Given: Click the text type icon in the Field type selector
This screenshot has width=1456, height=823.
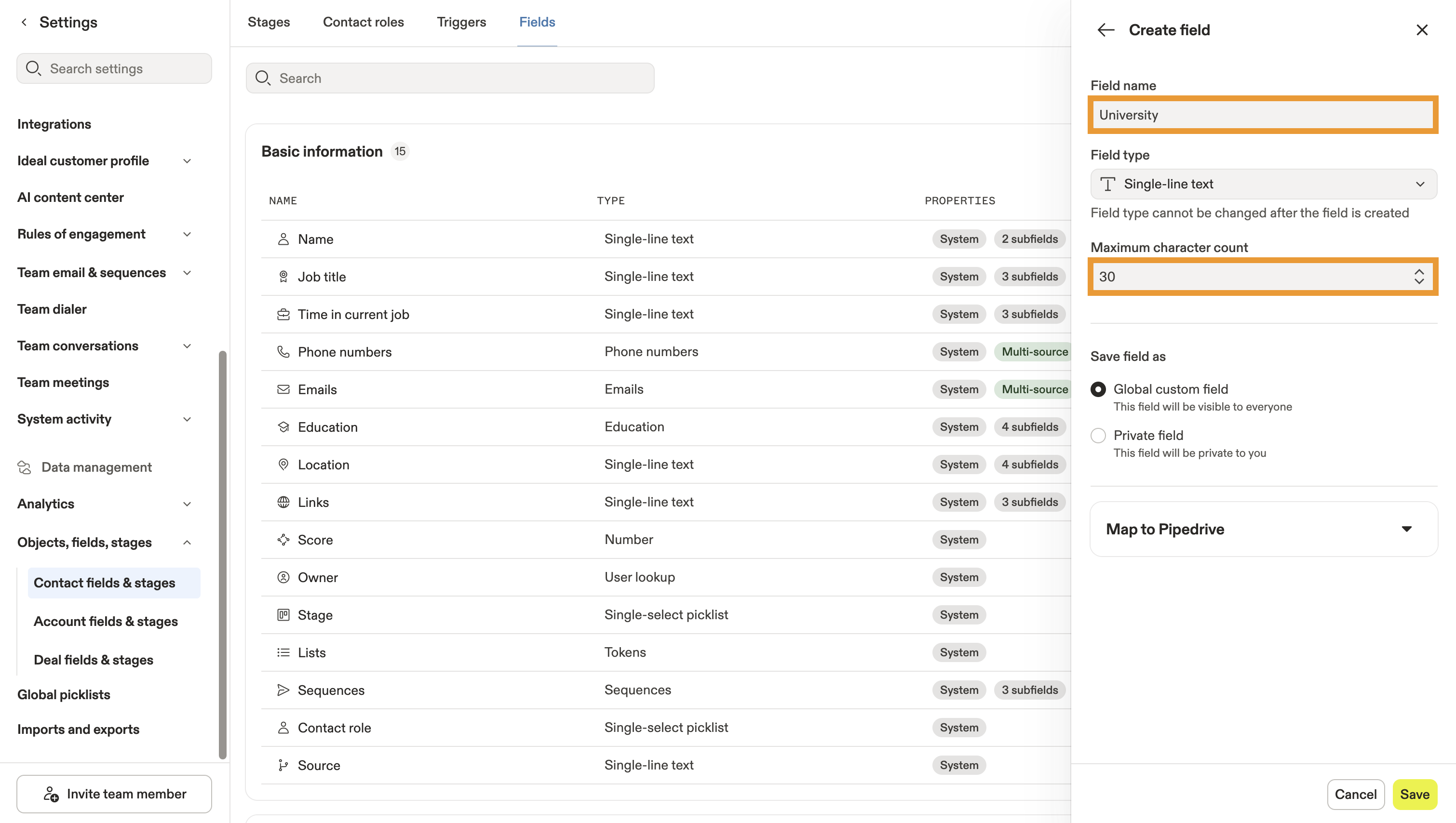Looking at the screenshot, I should pyautogui.click(x=1108, y=184).
